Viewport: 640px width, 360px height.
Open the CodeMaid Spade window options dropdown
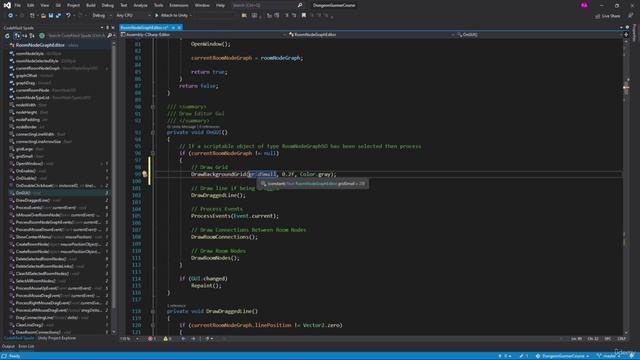102,28
